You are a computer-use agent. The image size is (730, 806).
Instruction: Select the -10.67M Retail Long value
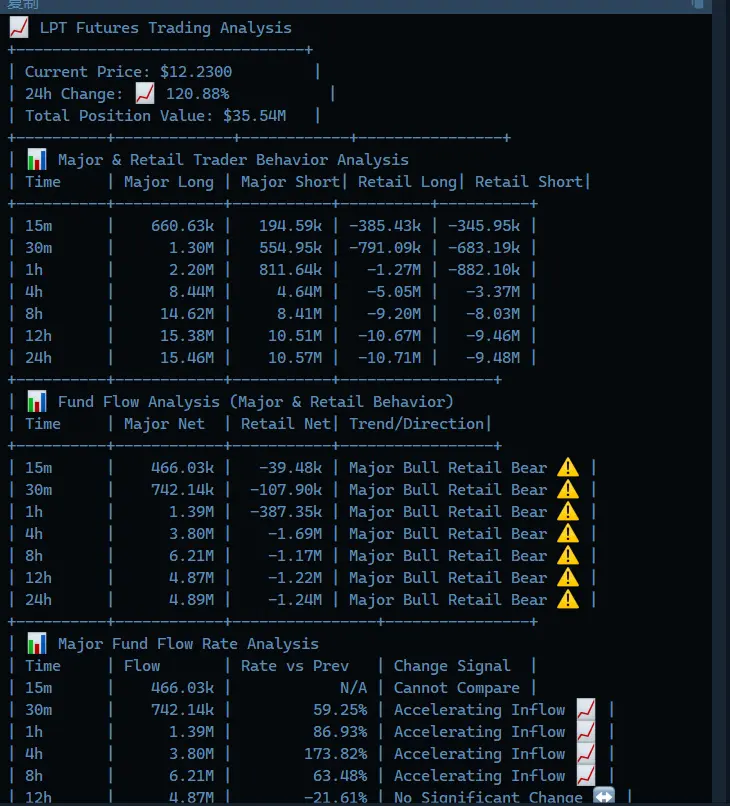(x=390, y=336)
